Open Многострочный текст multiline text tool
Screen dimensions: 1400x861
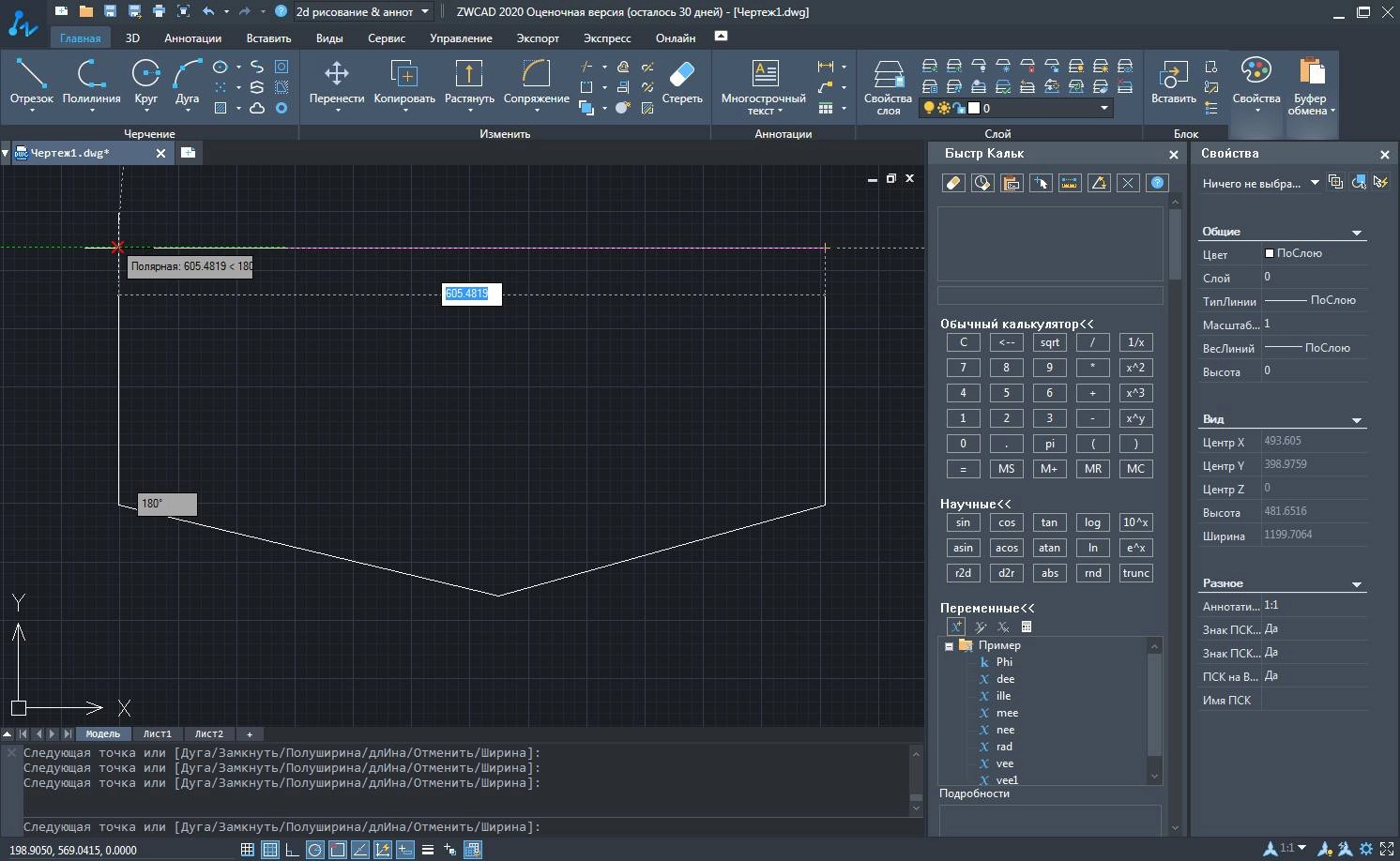pyautogui.click(x=764, y=86)
